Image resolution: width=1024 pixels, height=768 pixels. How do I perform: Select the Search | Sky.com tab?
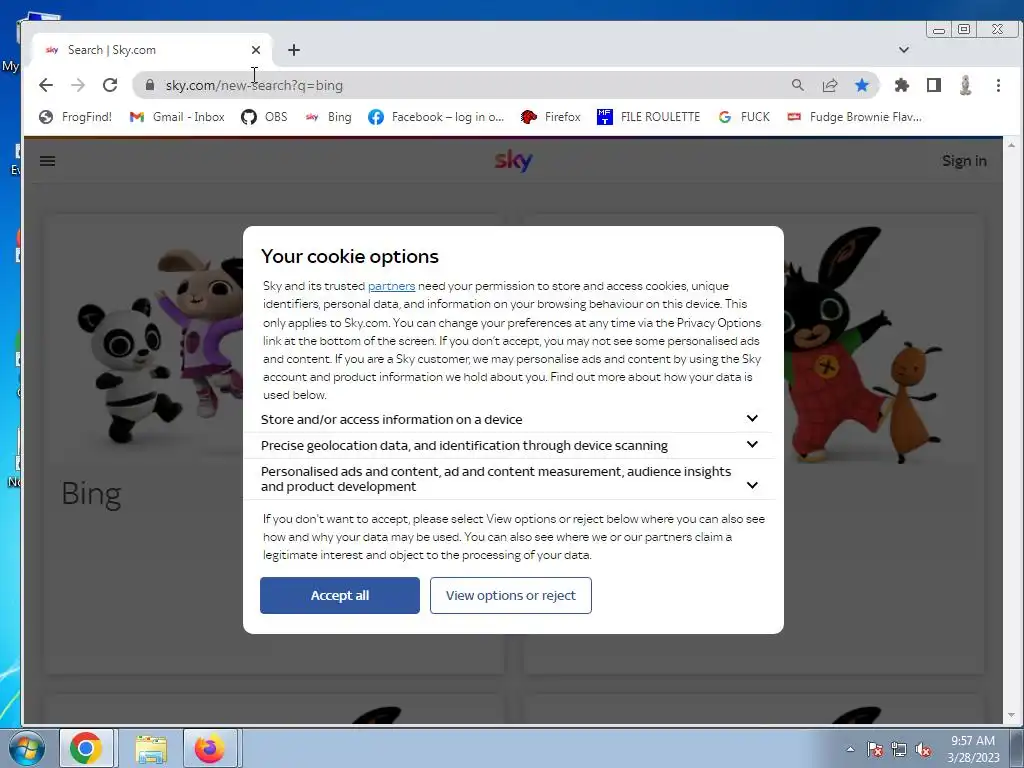[x=150, y=50]
